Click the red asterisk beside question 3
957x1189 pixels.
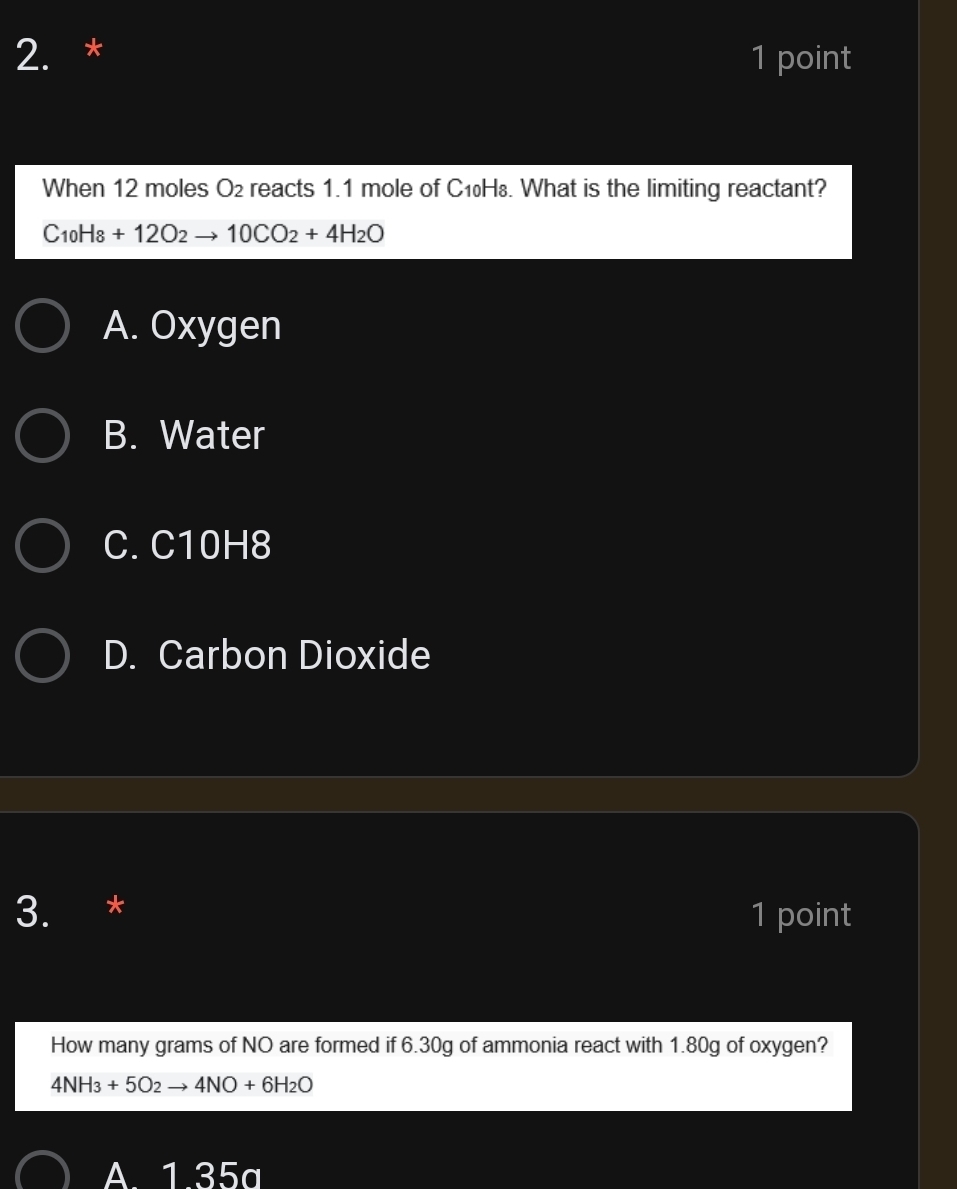114,906
